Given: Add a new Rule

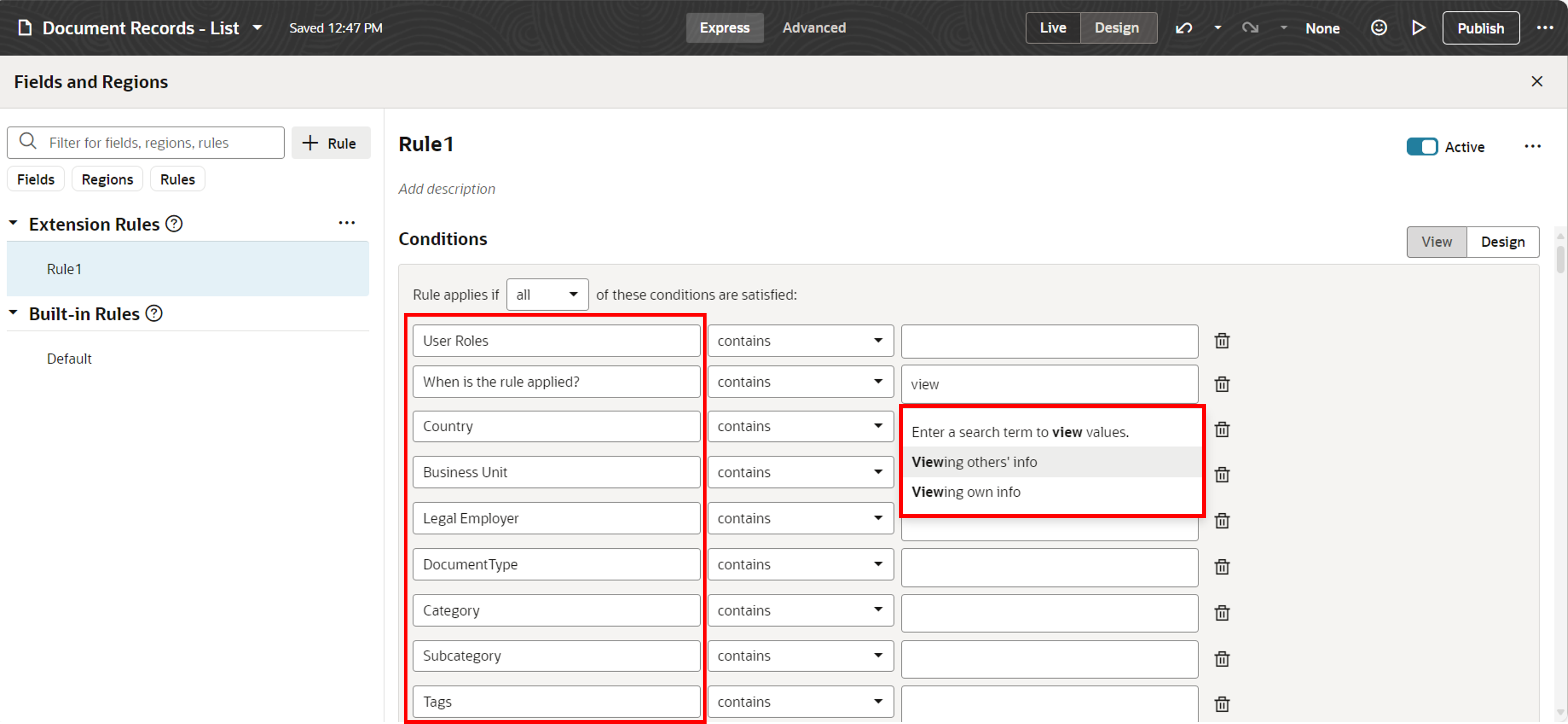Looking at the screenshot, I should point(330,143).
